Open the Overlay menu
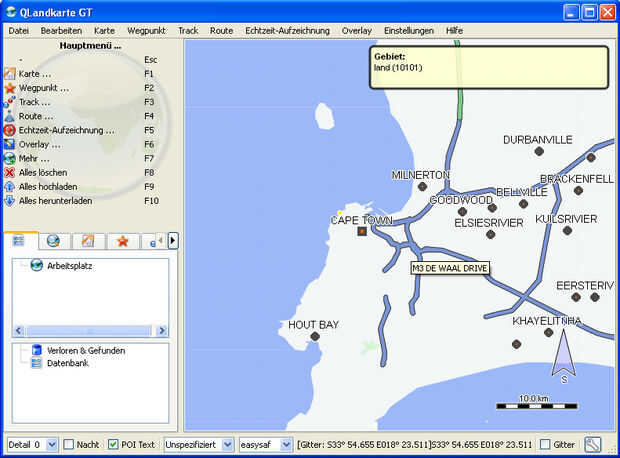Image resolution: width=620 pixels, height=458 pixels. click(357, 30)
